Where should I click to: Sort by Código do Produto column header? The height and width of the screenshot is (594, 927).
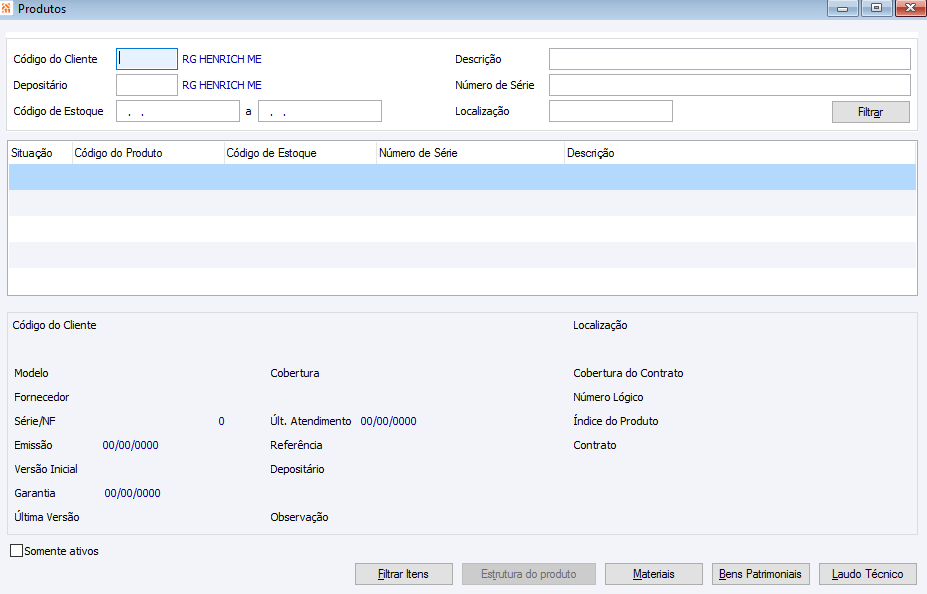[x=148, y=153]
